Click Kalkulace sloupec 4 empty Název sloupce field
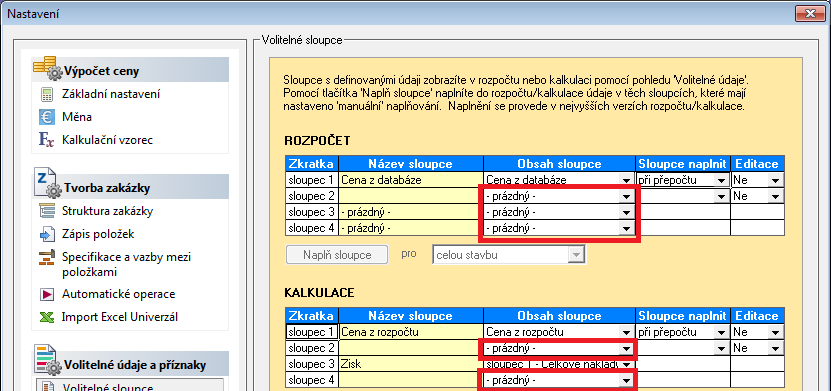This screenshot has width=831, height=391. coord(411,380)
